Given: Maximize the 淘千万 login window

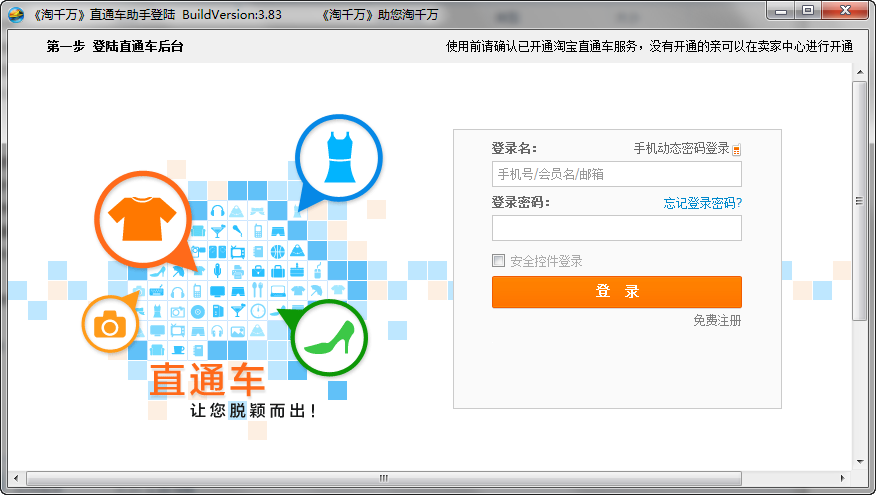Looking at the screenshot, I should coord(808,11).
